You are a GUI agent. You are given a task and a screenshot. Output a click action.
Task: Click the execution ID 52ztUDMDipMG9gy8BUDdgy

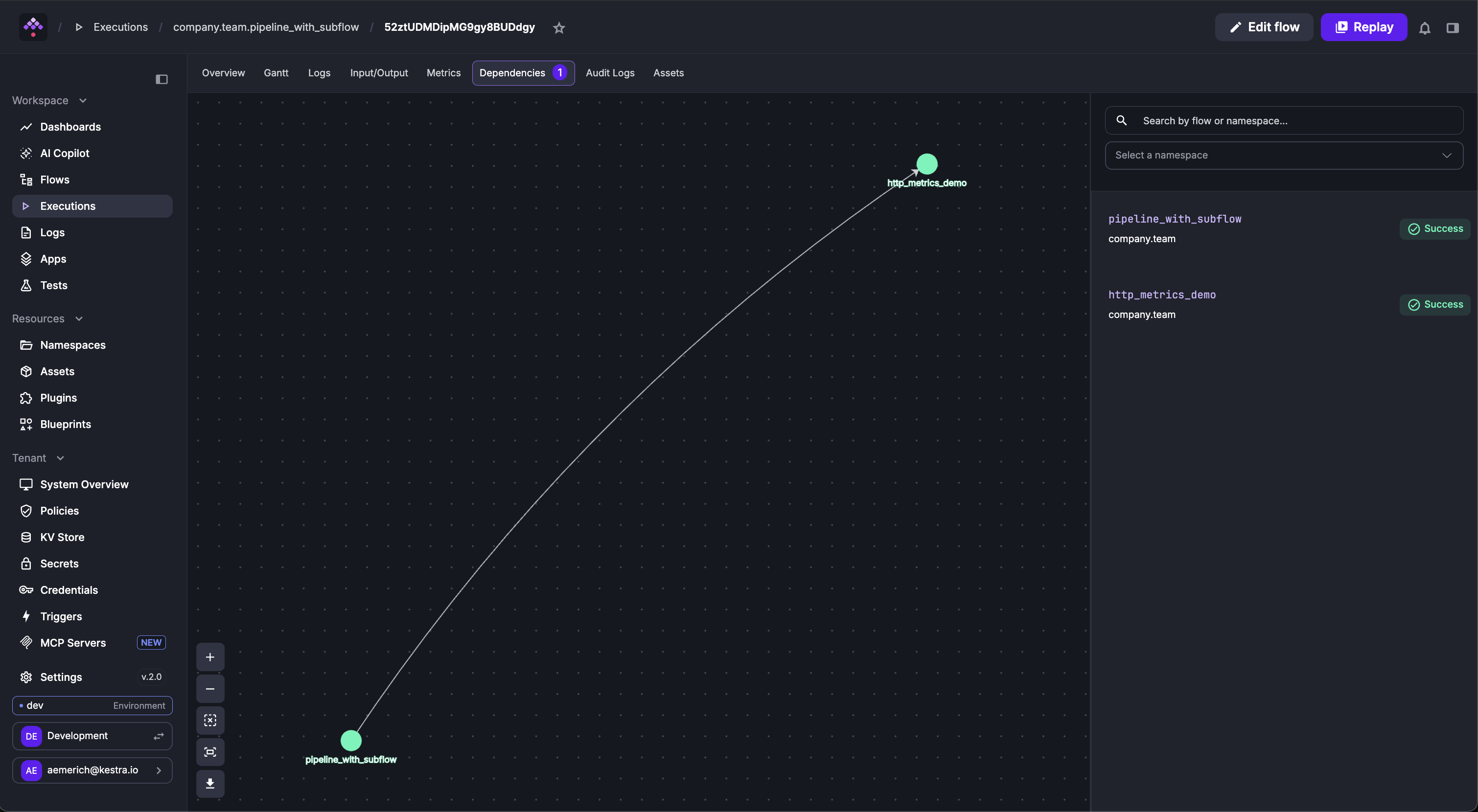[x=459, y=27]
